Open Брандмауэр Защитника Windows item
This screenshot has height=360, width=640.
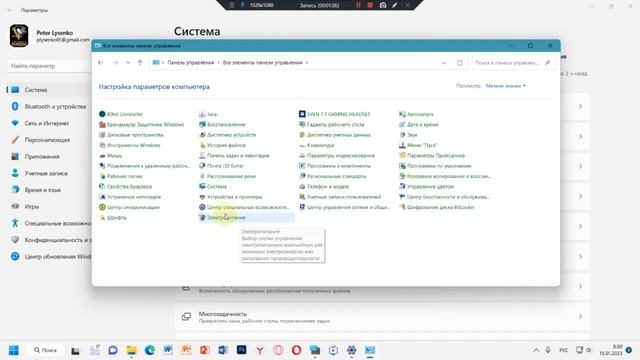click(x=142, y=124)
